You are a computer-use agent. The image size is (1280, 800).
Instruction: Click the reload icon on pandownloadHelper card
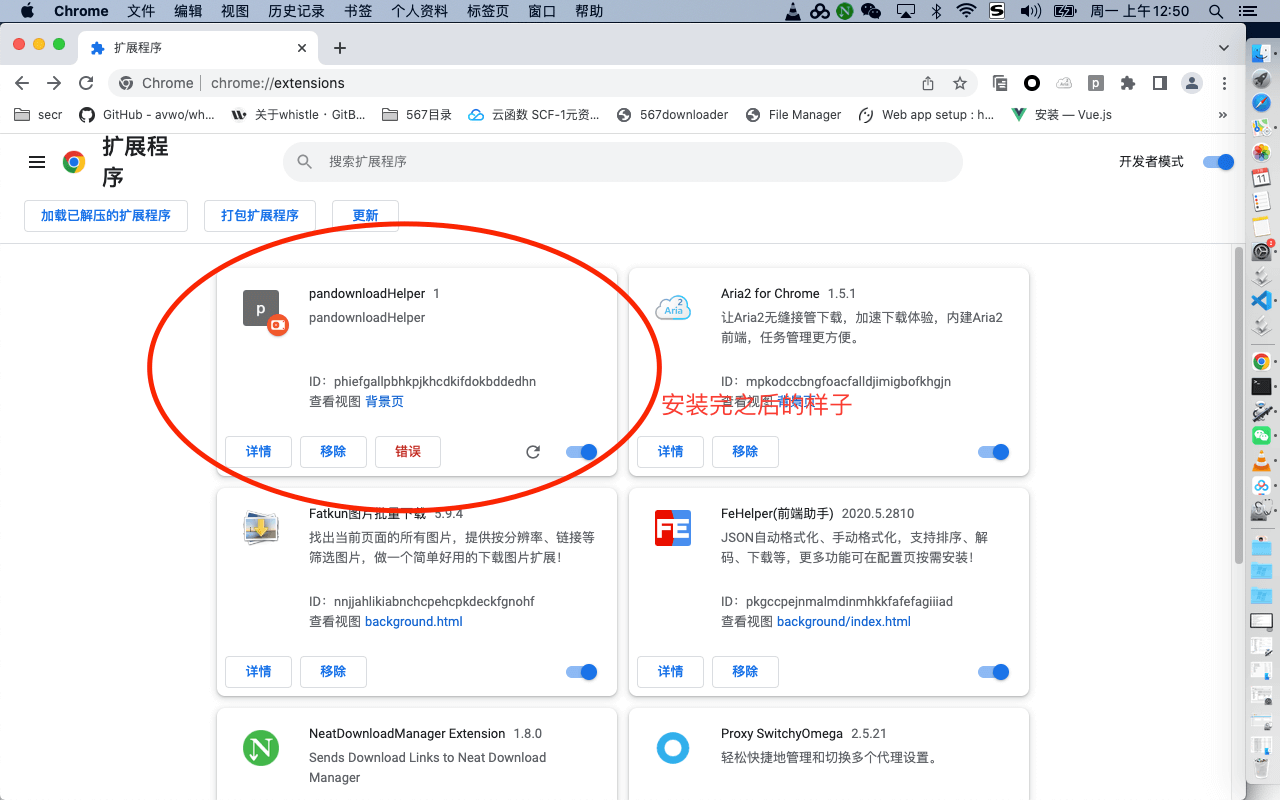coord(533,452)
